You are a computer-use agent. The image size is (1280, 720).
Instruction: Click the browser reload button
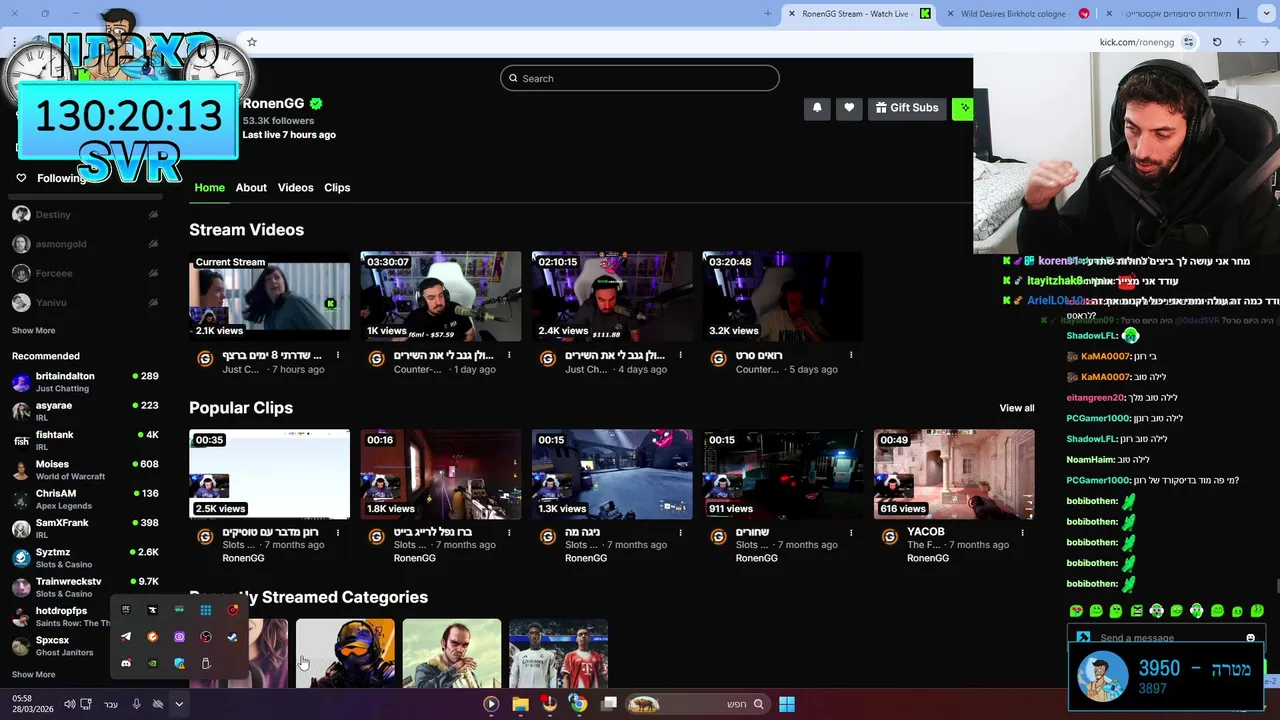[1217, 42]
